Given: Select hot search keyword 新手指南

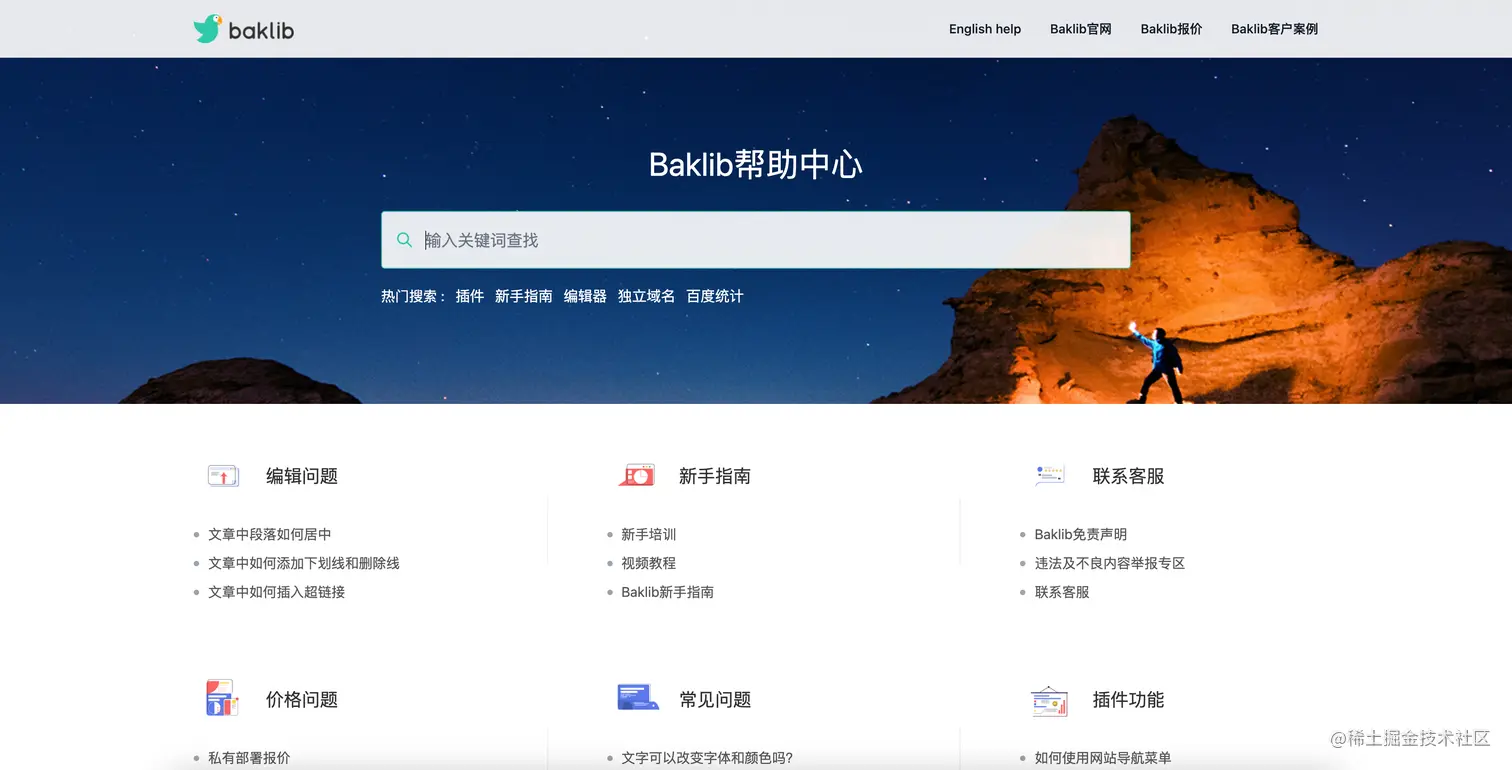Looking at the screenshot, I should pos(524,296).
